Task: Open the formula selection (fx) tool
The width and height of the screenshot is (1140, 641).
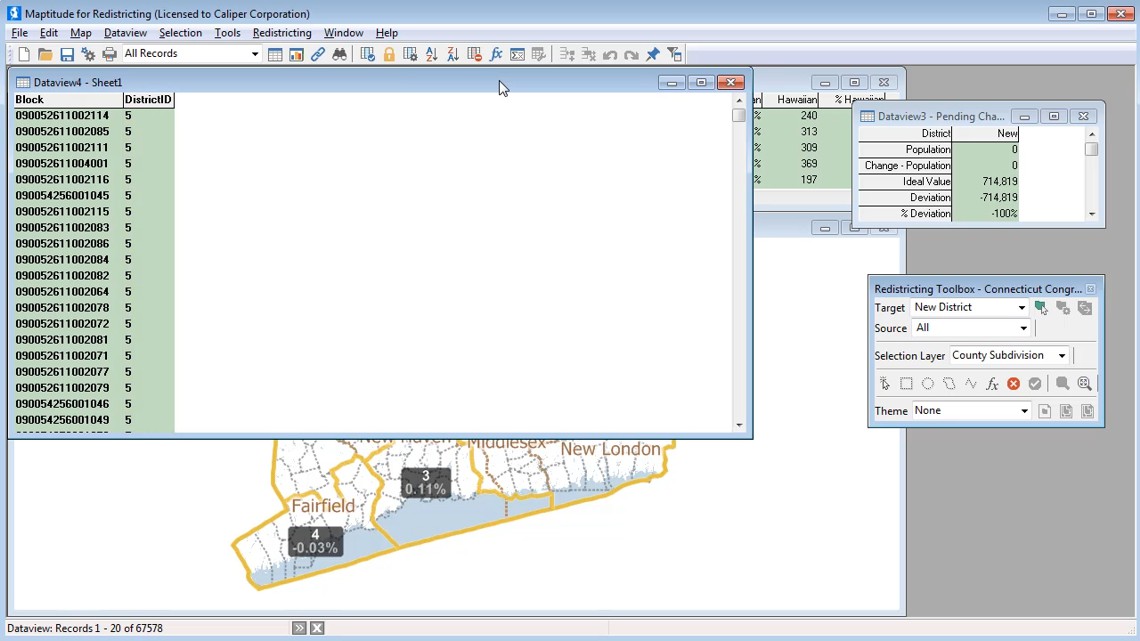Action: coord(991,383)
